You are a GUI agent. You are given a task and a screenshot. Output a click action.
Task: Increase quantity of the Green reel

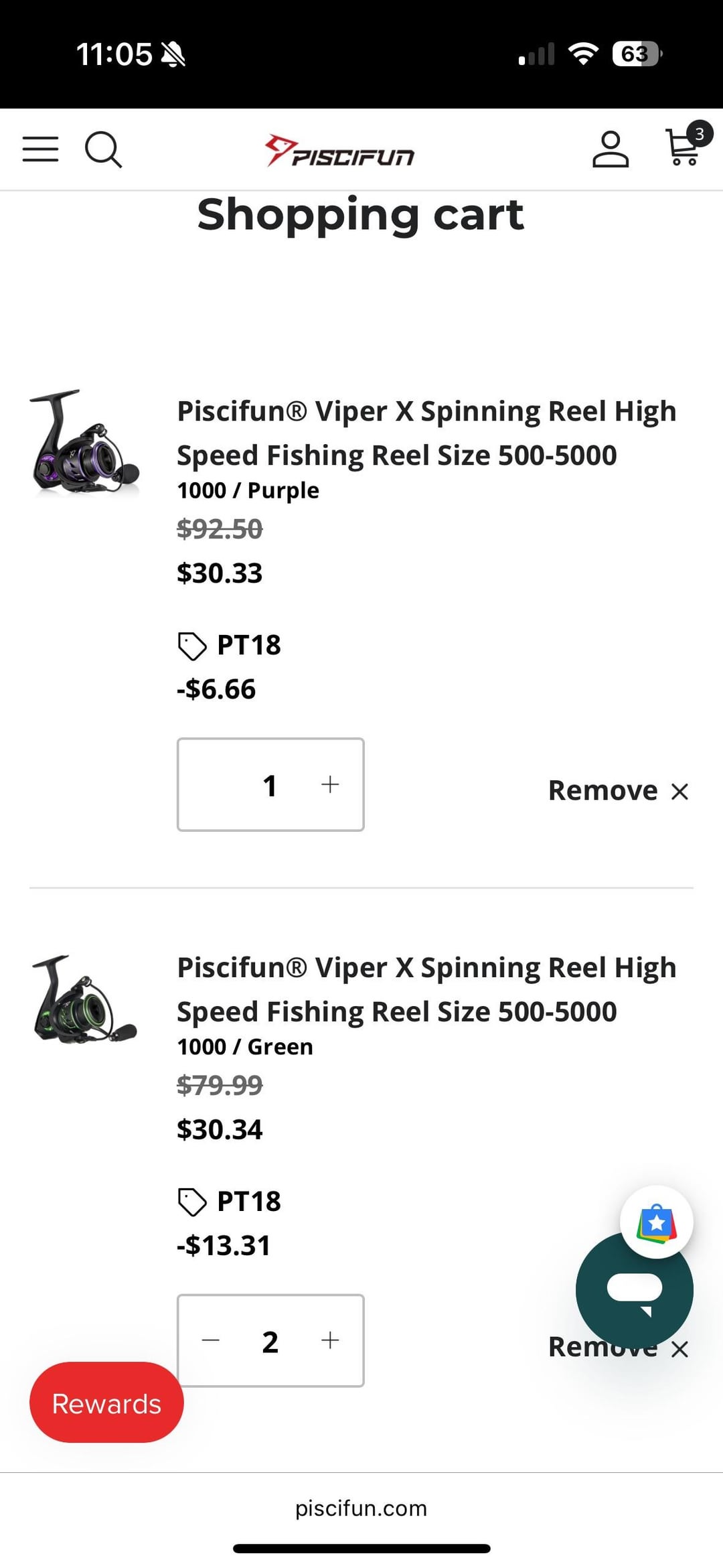[x=330, y=1340]
